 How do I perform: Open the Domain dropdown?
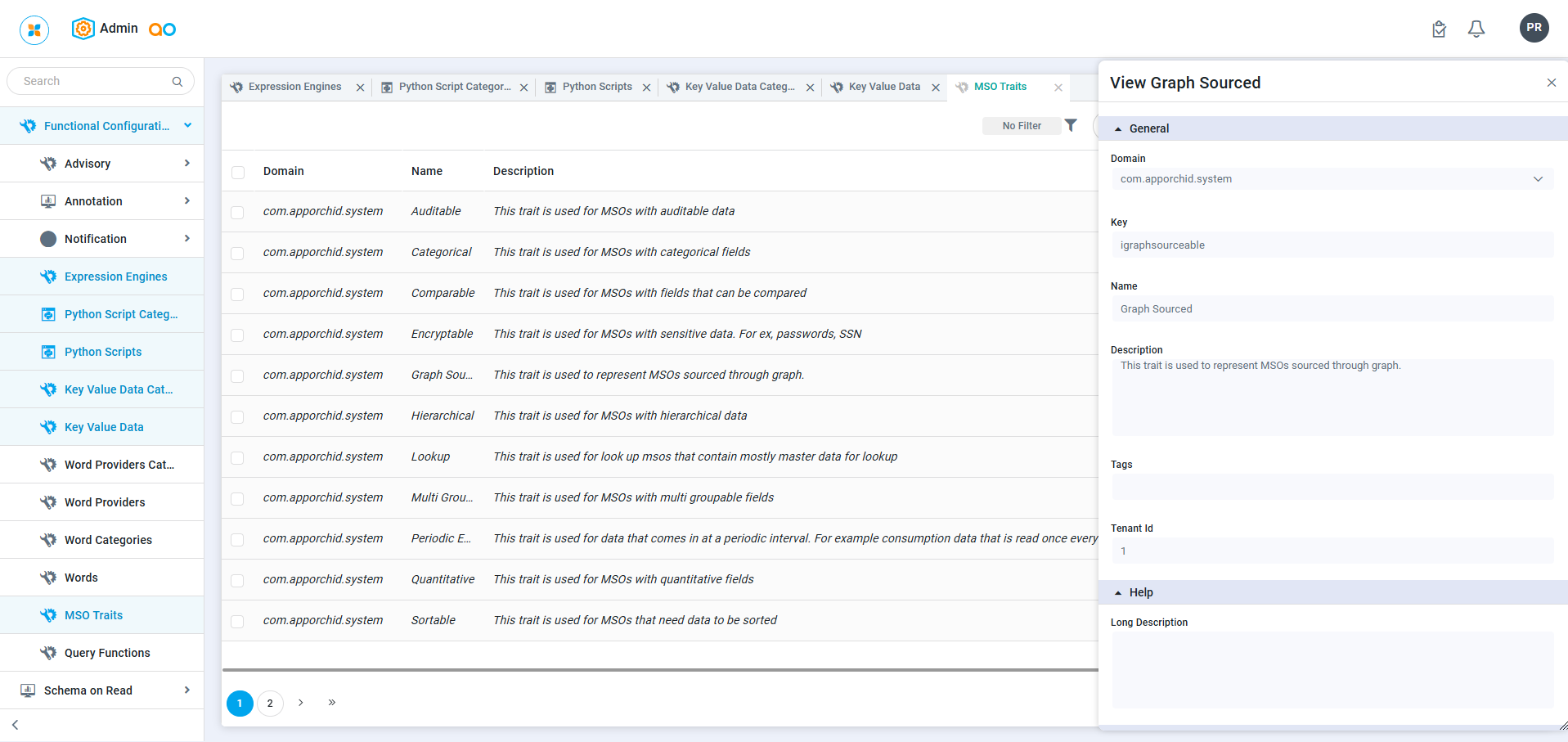pyautogui.click(x=1332, y=179)
